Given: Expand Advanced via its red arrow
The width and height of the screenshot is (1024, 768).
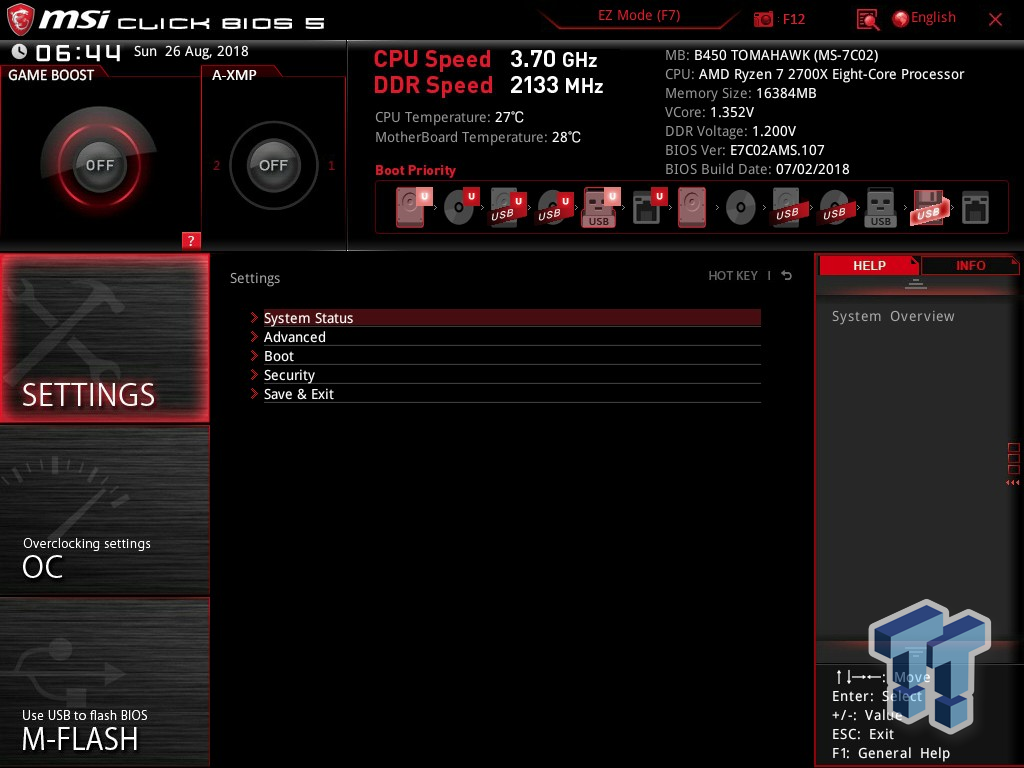Looking at the screenshot, I should (x=254, y=336).
